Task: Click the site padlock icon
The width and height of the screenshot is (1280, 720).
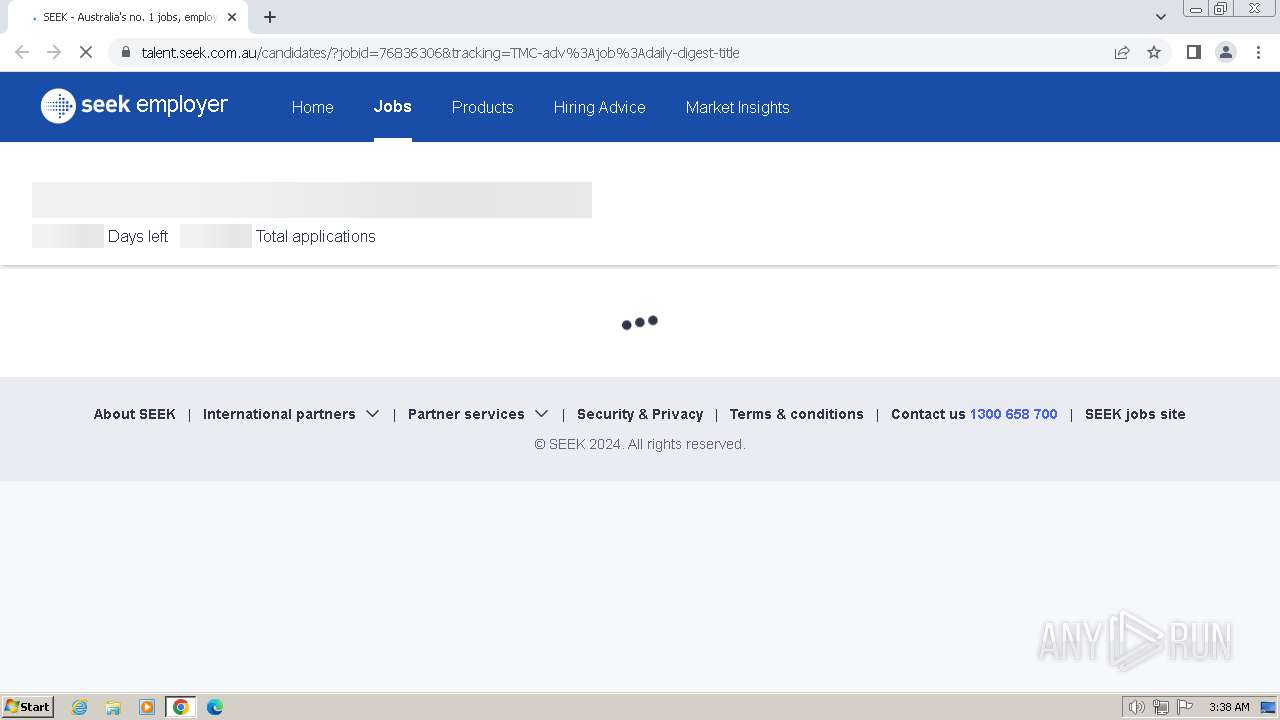Action: 125,52
